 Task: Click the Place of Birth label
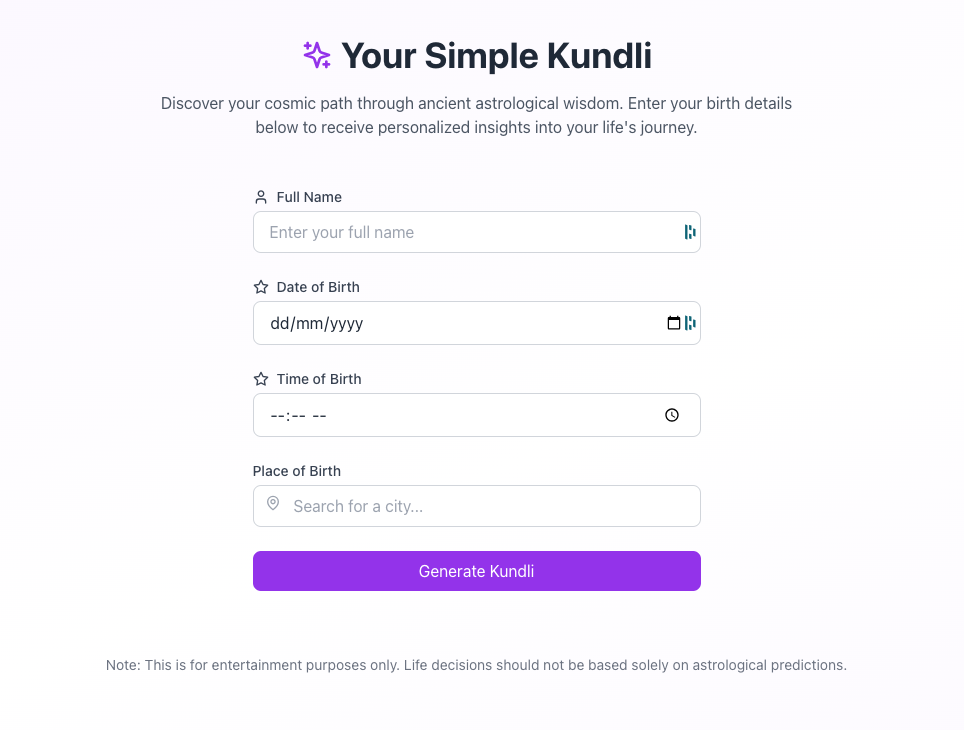[297, 471]
